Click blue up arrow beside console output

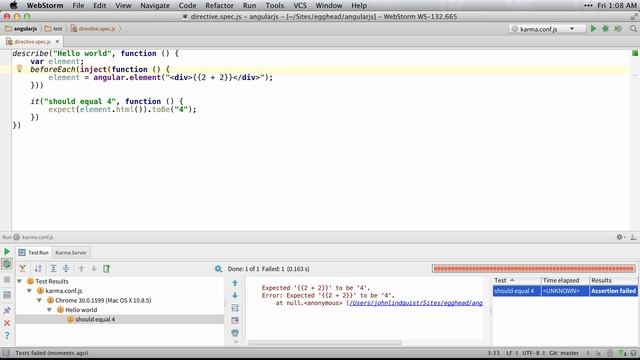click(x=235, y=283)
